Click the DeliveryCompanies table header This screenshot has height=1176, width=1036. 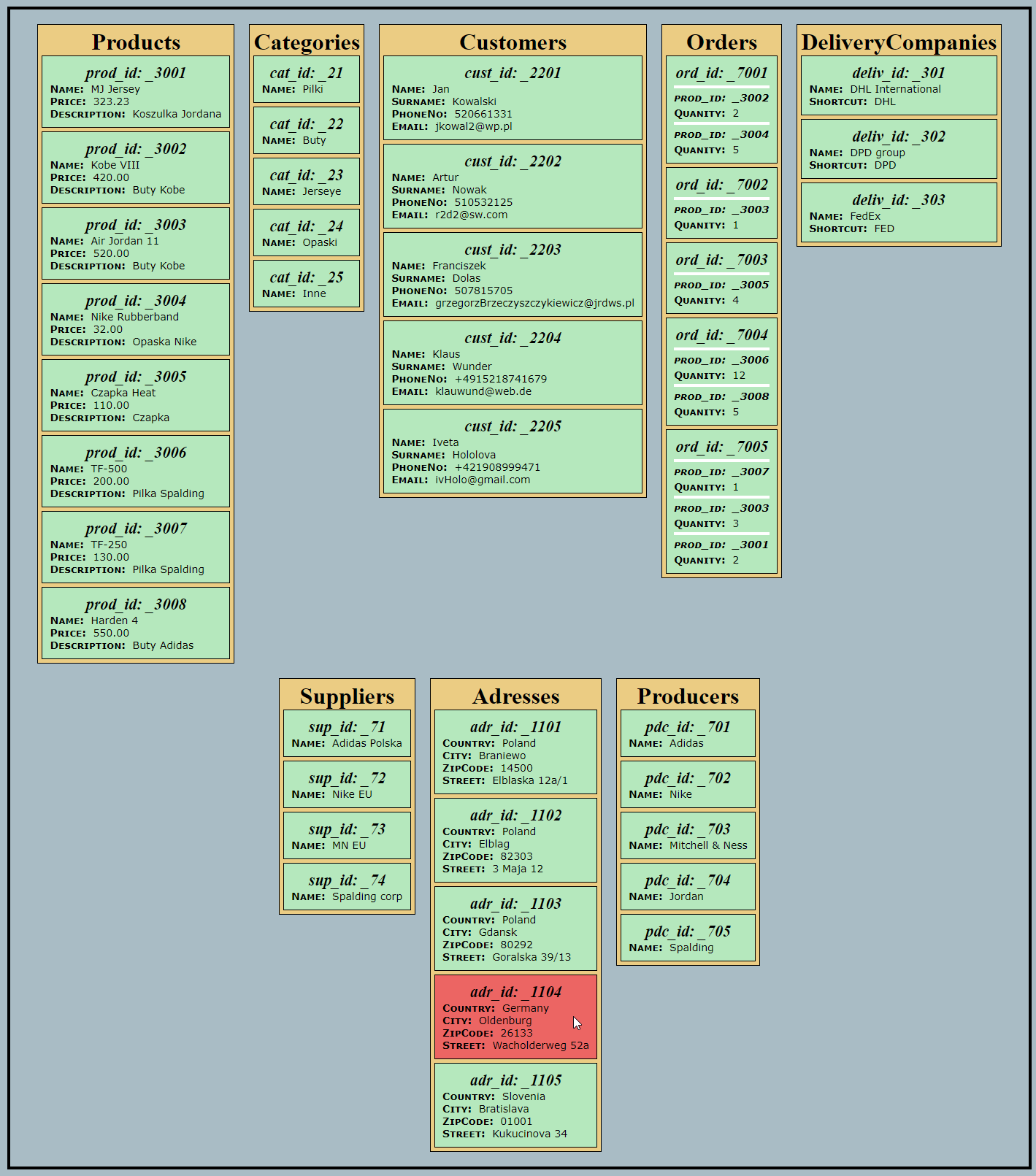899,42
